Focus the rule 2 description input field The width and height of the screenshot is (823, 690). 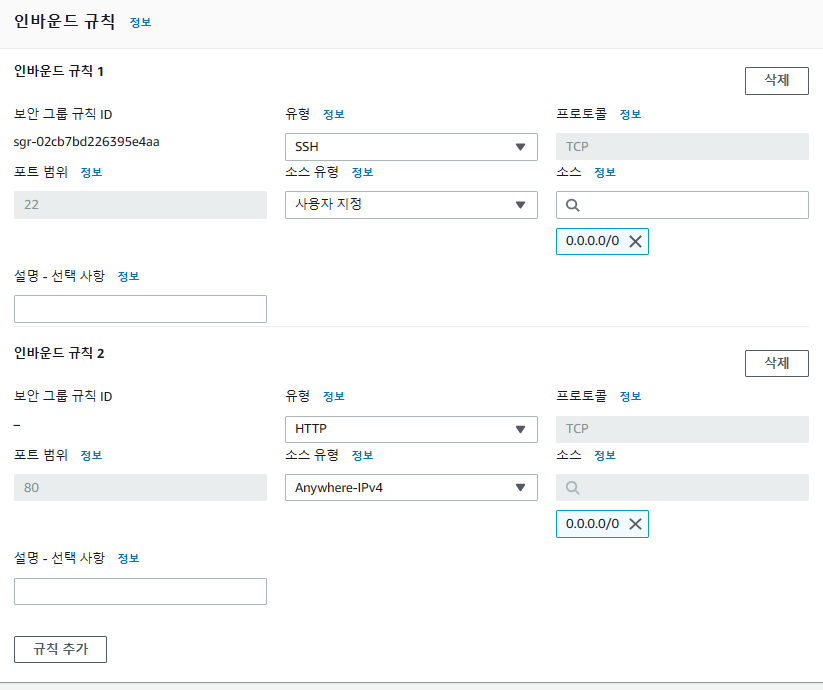pyautogui.click(x=140, y=591)
